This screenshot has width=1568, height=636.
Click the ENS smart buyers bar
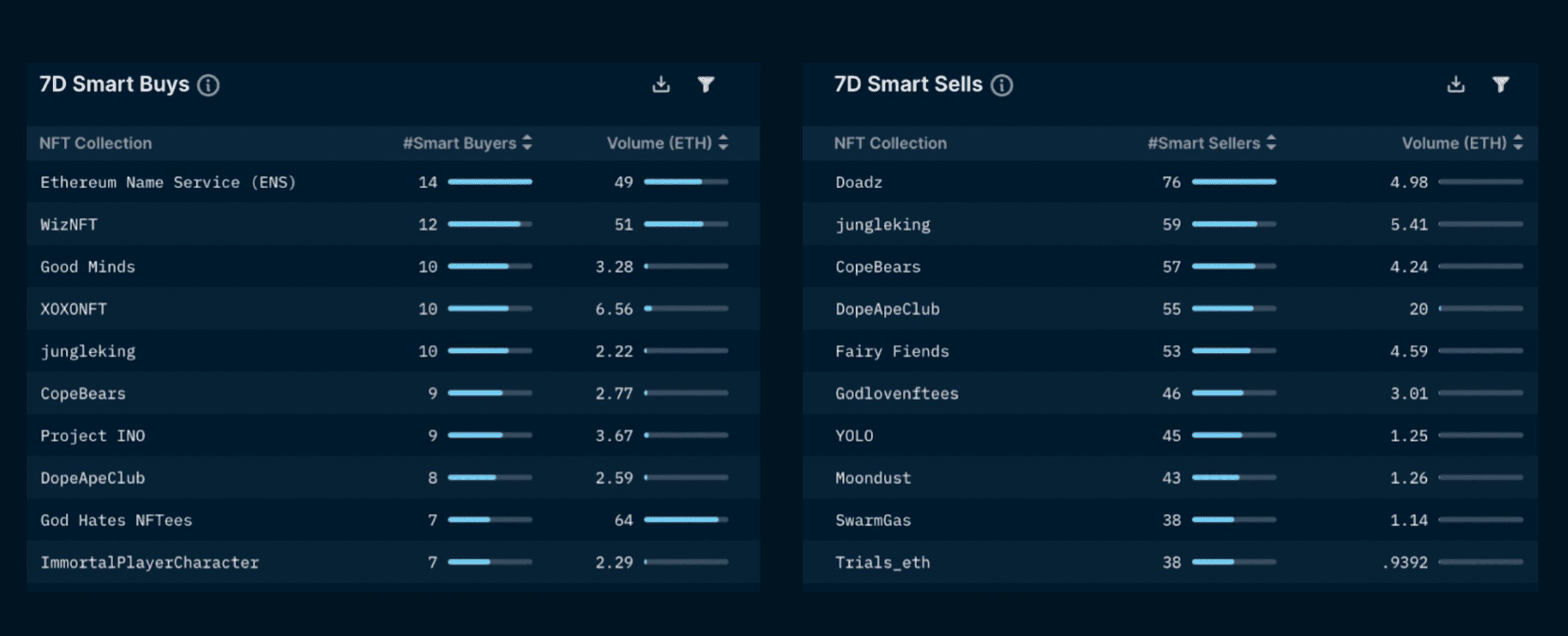[490, 182]
